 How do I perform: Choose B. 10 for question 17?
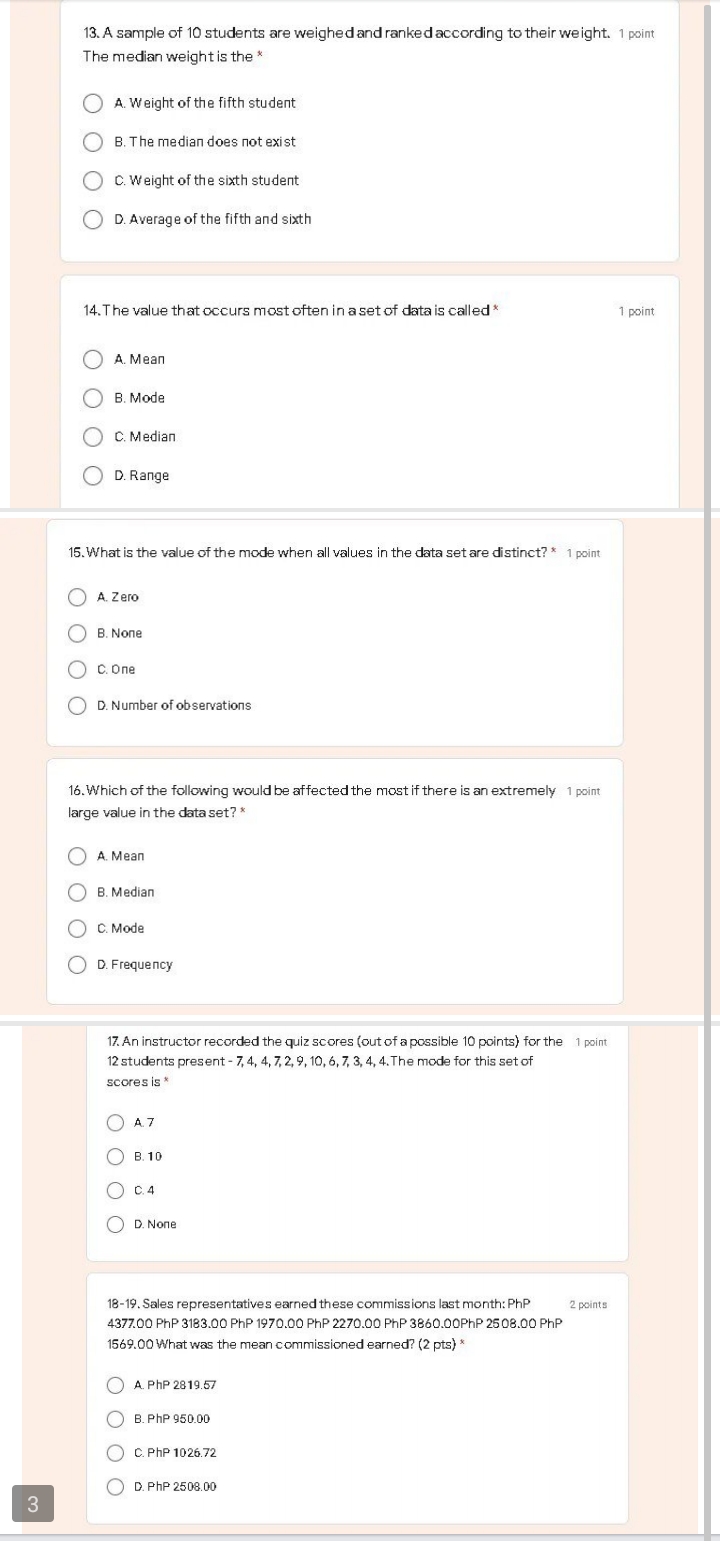point(115,1156)
